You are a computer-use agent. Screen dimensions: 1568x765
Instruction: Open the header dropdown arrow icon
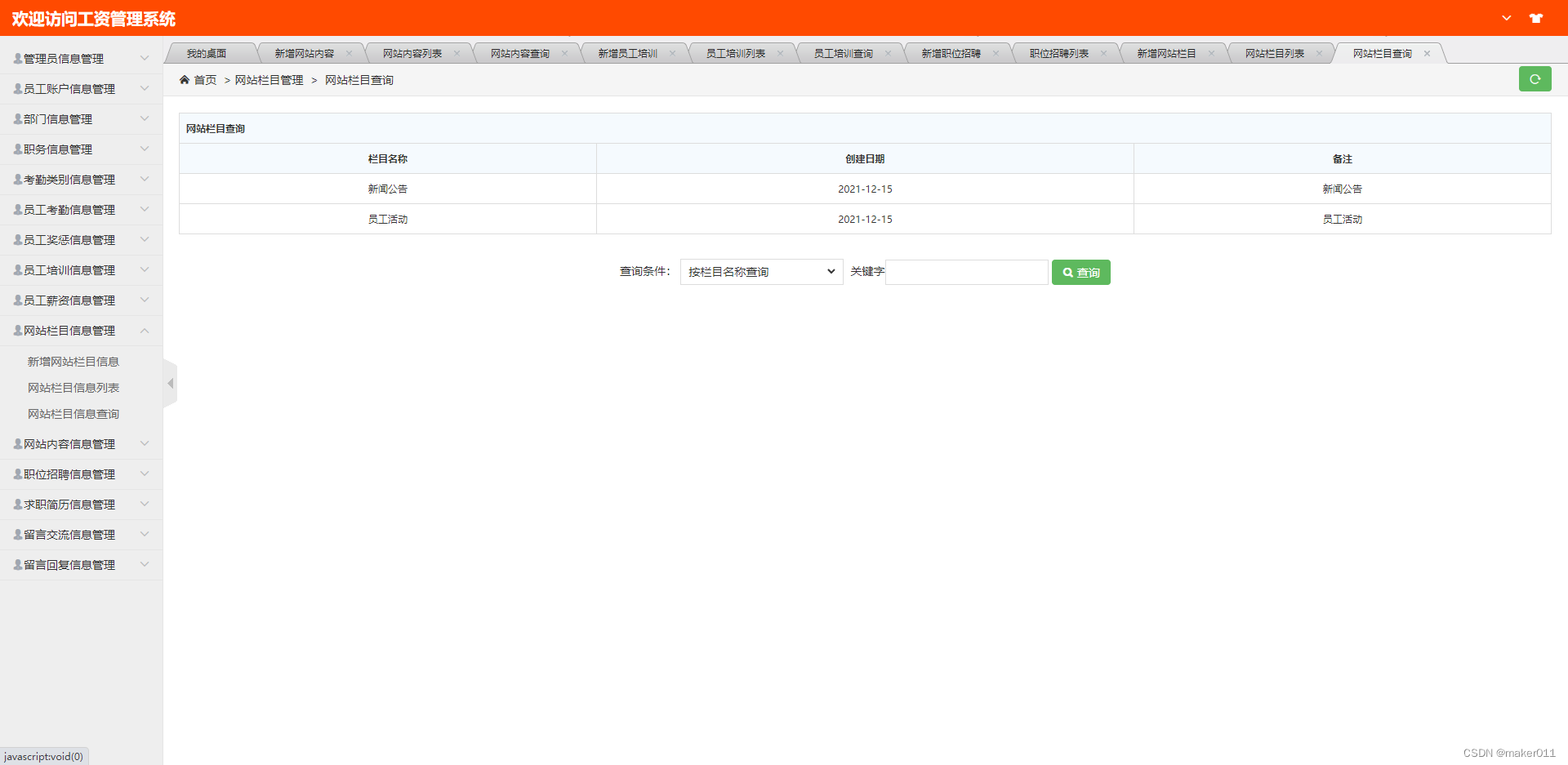click(x=1507, y=18)
